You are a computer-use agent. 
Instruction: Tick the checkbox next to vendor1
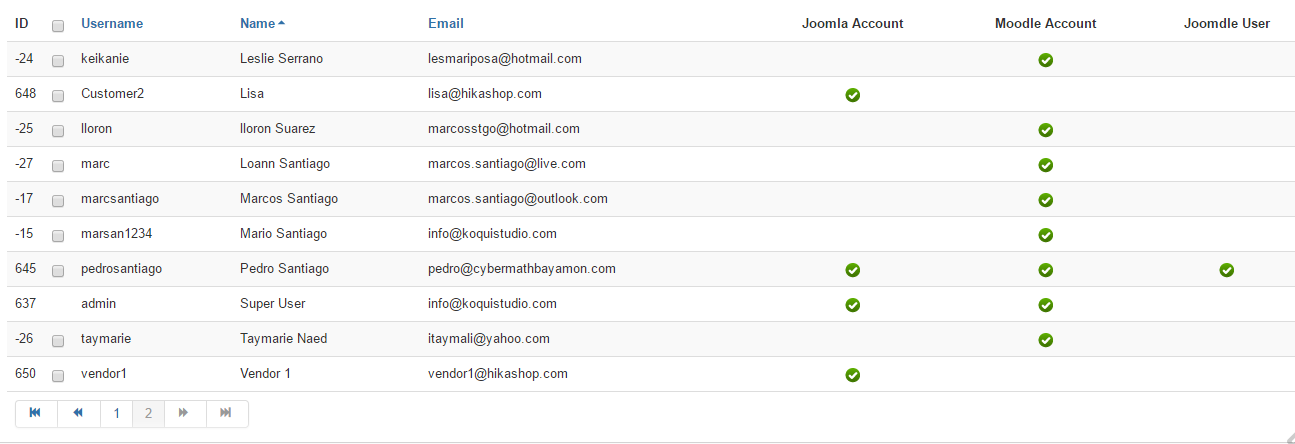pyautogui.click(x=58, y=375)
